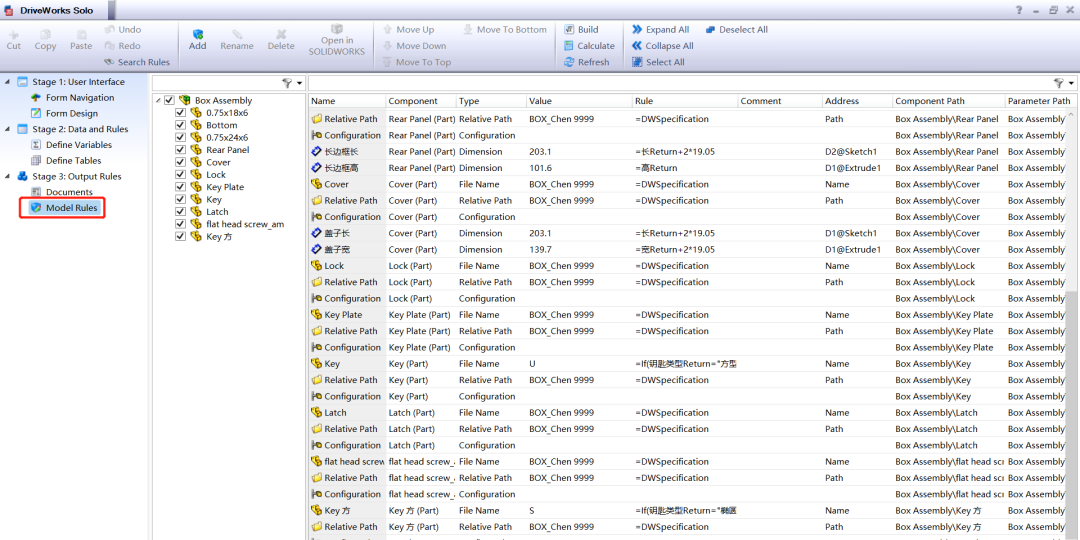The image size is (1080, 540).
Task: Uncheck the Key Plate checkbox
Action: 180,187
